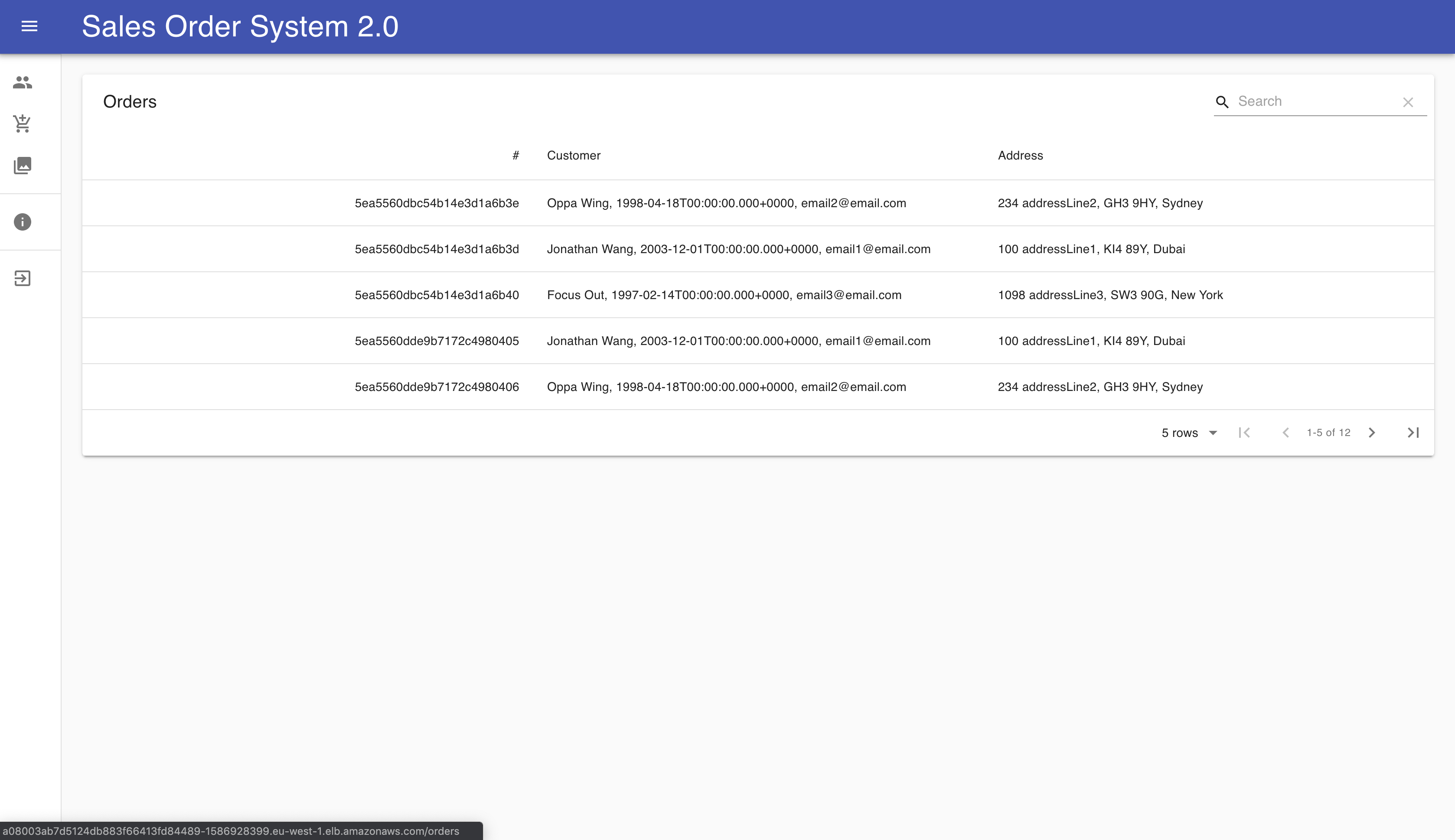
Task: Clear the search field with X
Action: pos(1408,102)
